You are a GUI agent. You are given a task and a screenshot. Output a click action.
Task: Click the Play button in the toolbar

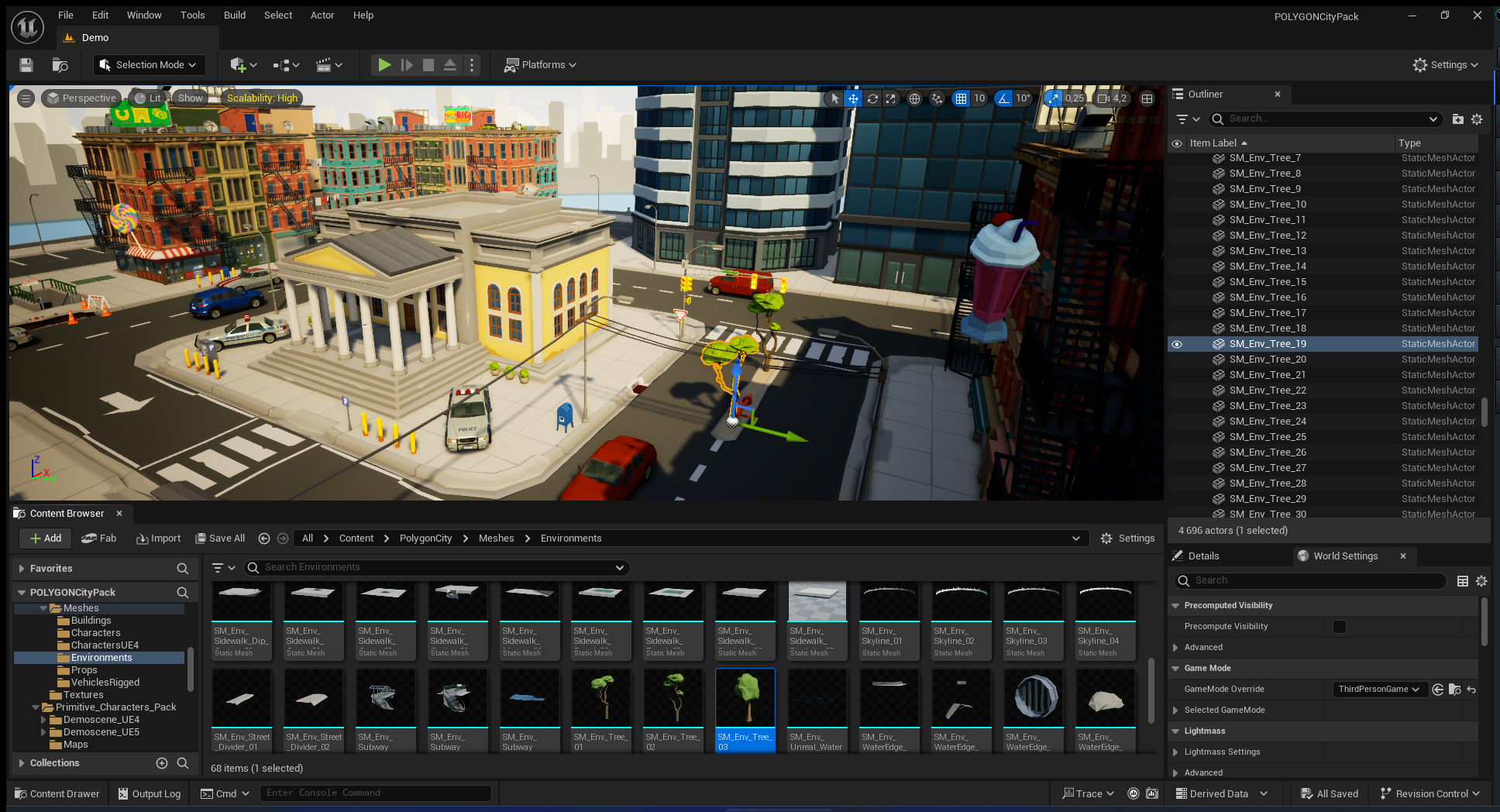(x=384, y=65)
